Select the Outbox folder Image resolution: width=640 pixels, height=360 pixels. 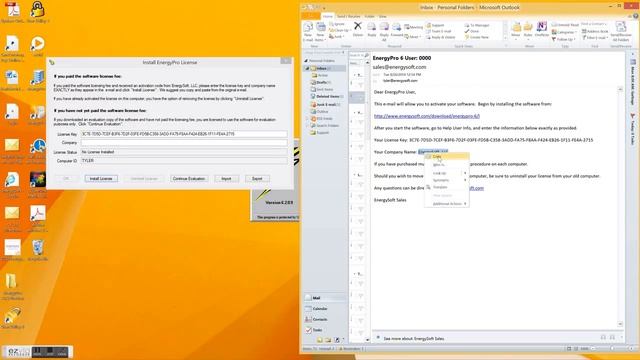tap(320, 111)
